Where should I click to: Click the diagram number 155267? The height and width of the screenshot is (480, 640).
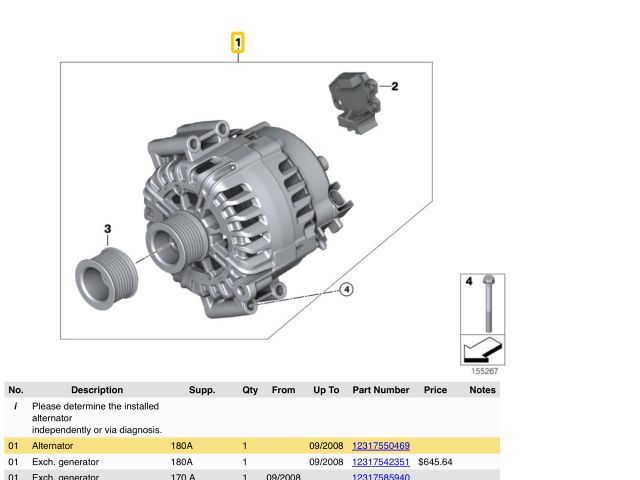[485, 372]
